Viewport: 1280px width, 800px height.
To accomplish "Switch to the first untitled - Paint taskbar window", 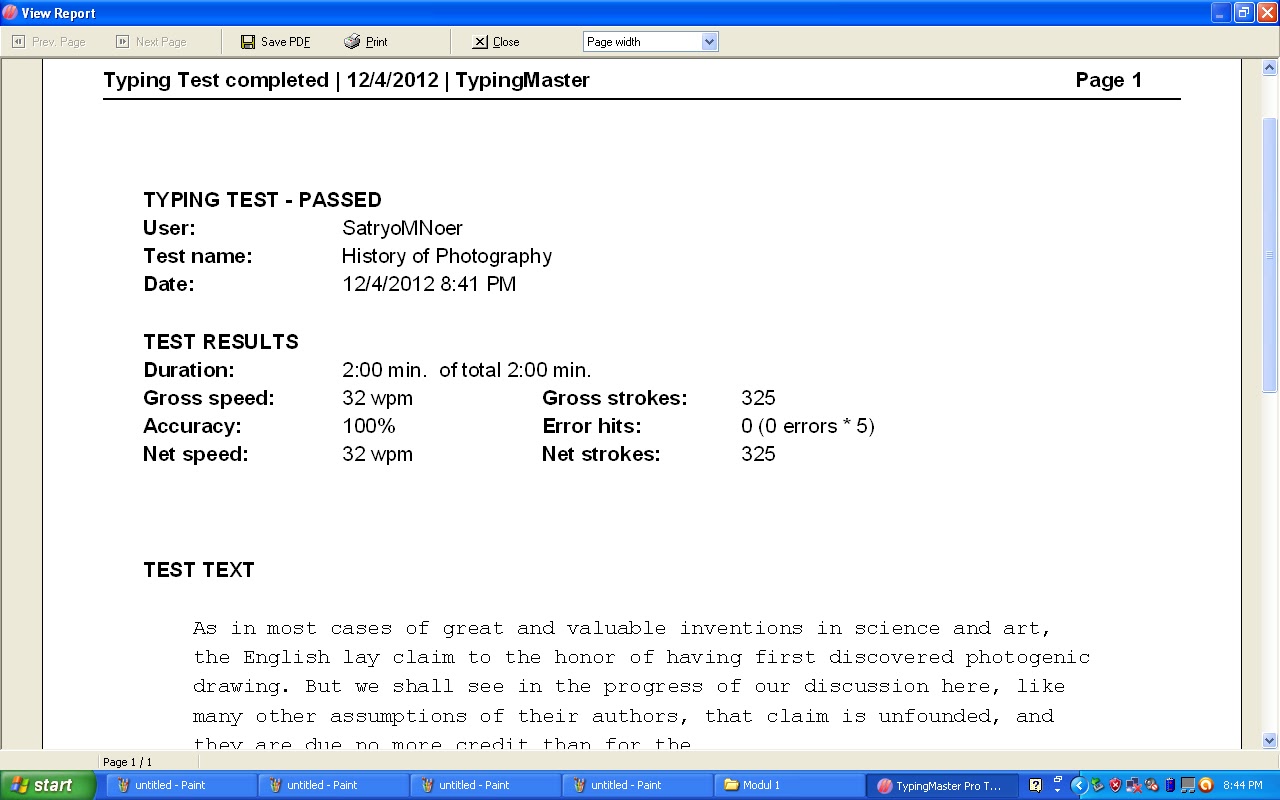I will 181,785.
